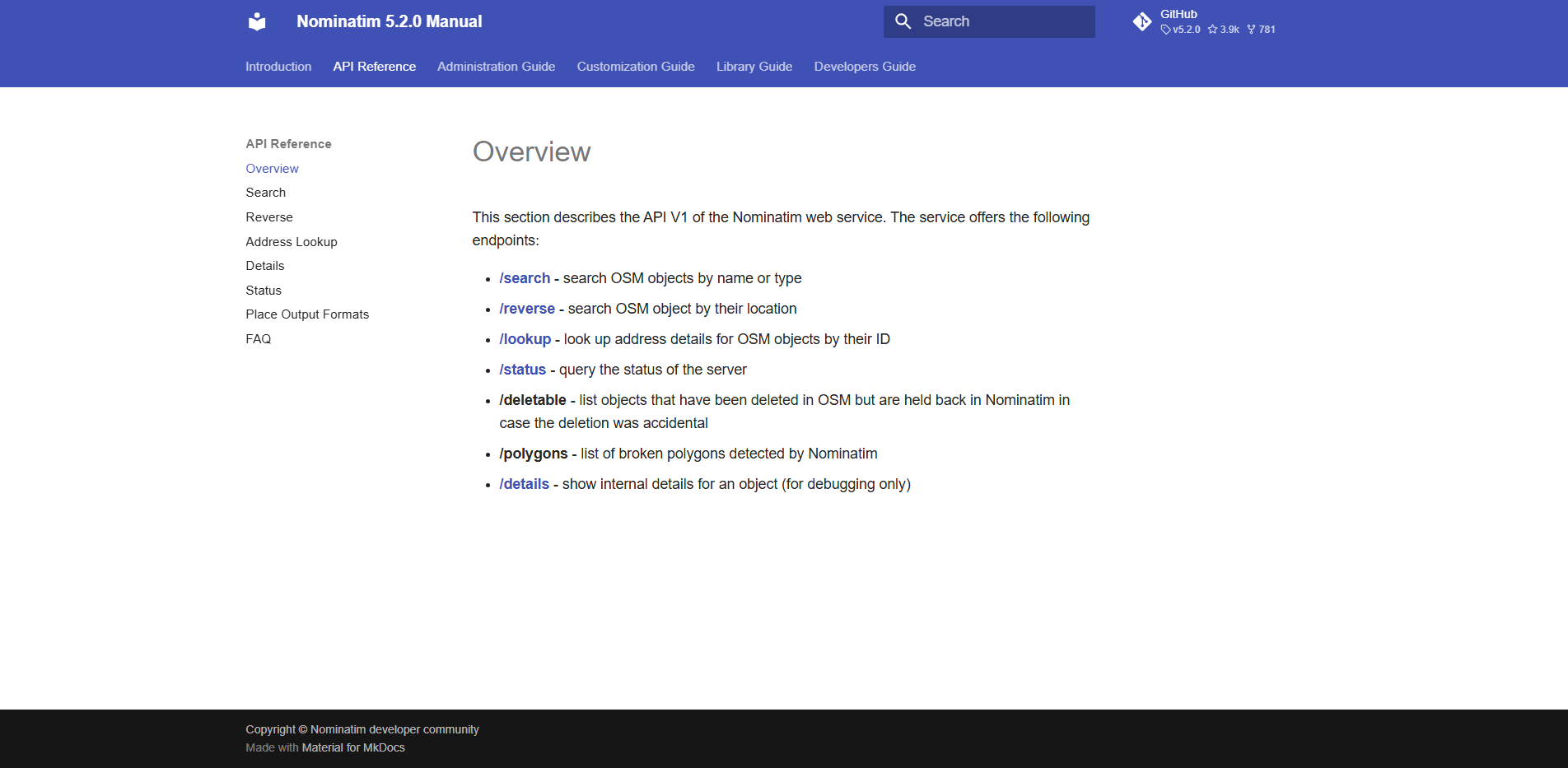Open the /status endpoint documentation link

tap(522, 370)
